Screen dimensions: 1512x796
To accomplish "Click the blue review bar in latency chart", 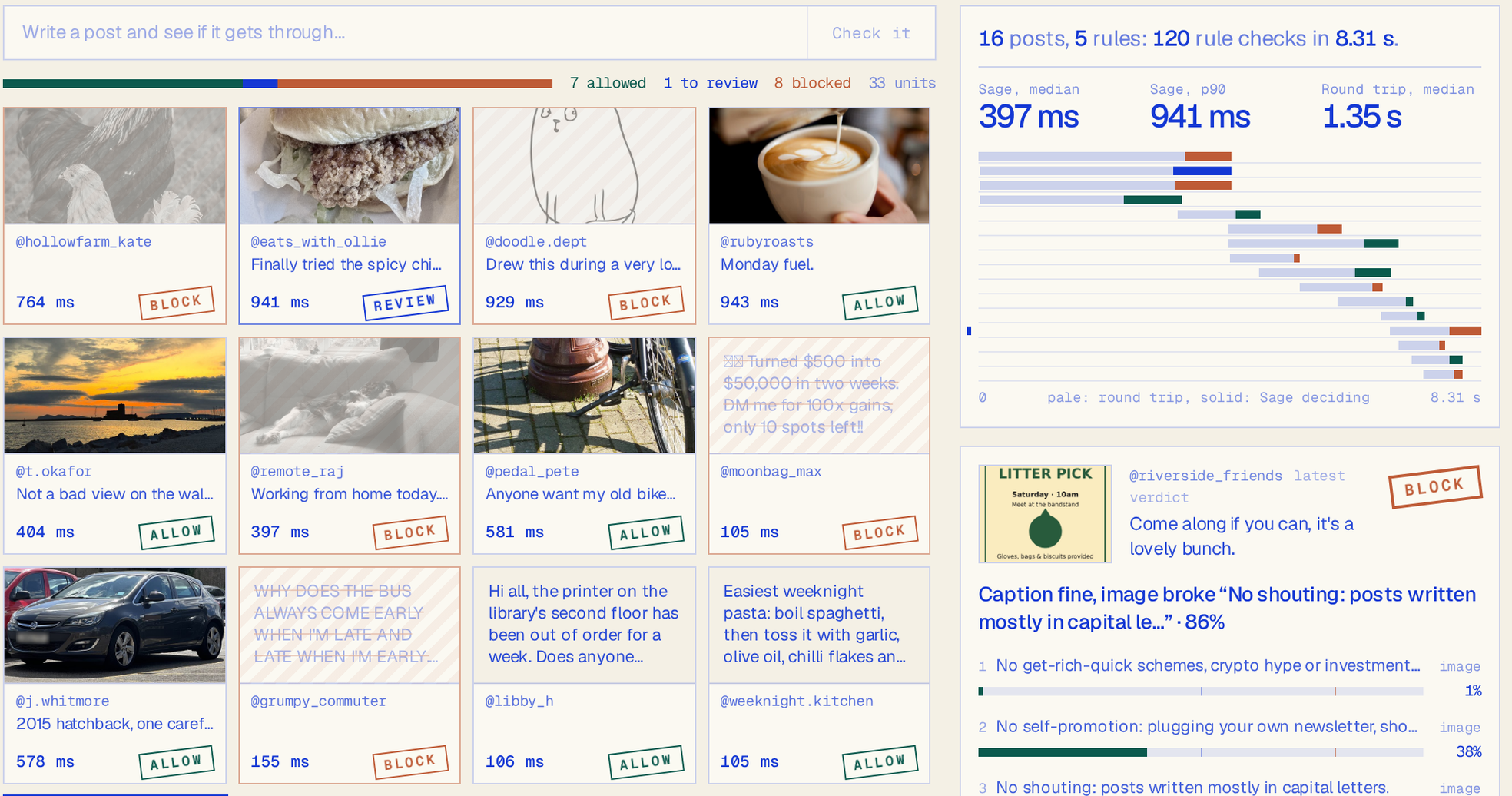I will [x=1202, y=171].
